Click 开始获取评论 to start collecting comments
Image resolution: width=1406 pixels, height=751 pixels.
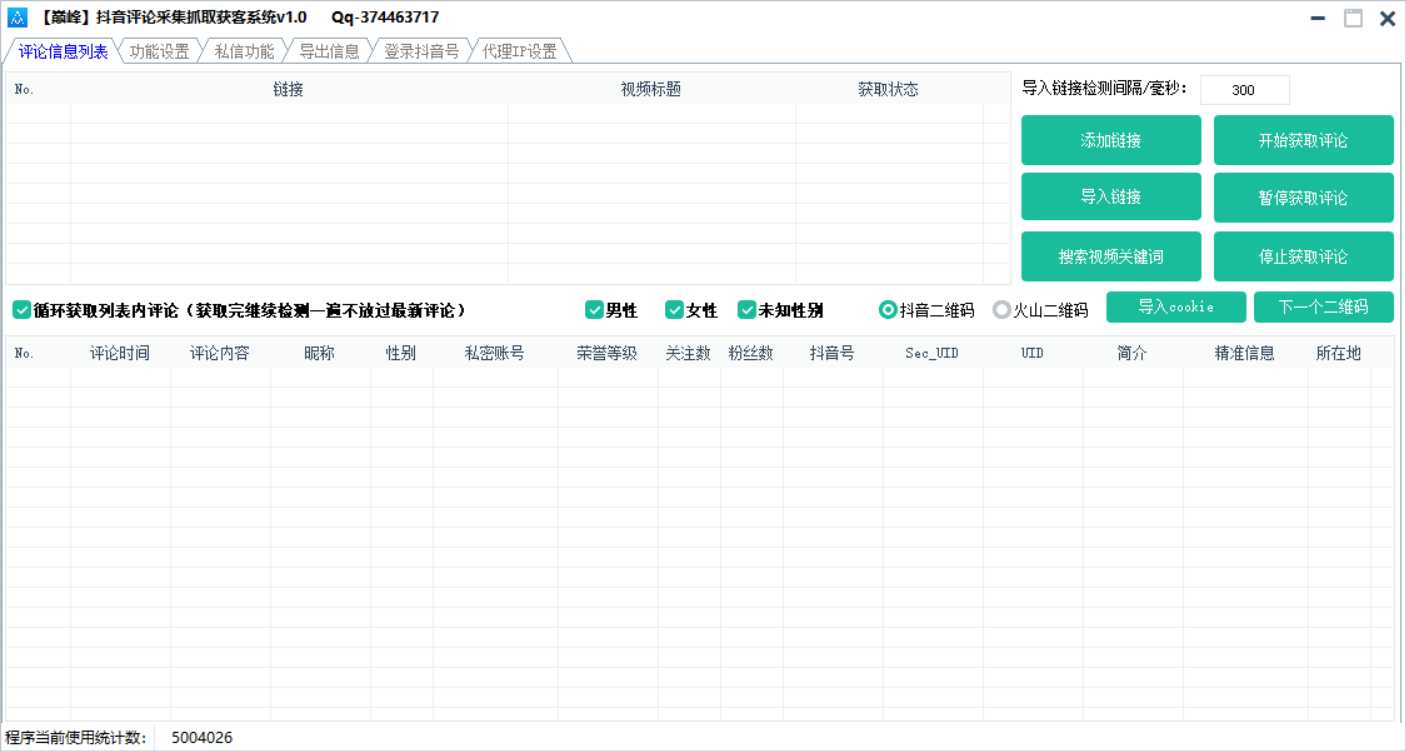coord(1303,140)
